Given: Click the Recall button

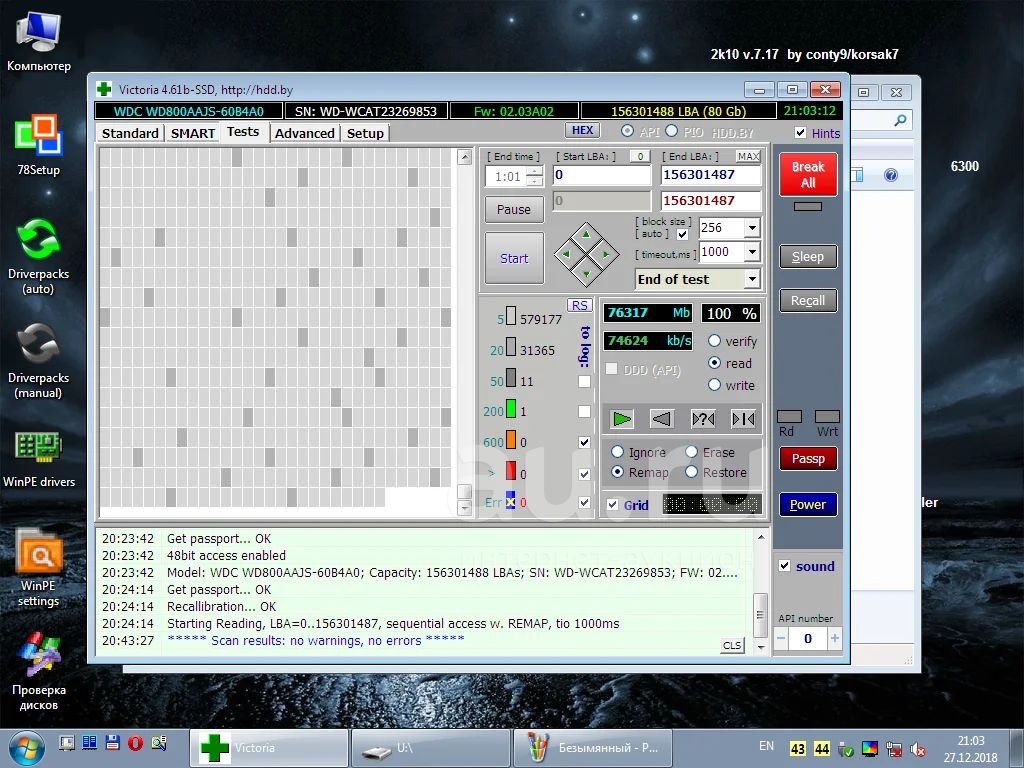Looking at the screenshot, I should [x=808, y=300].
